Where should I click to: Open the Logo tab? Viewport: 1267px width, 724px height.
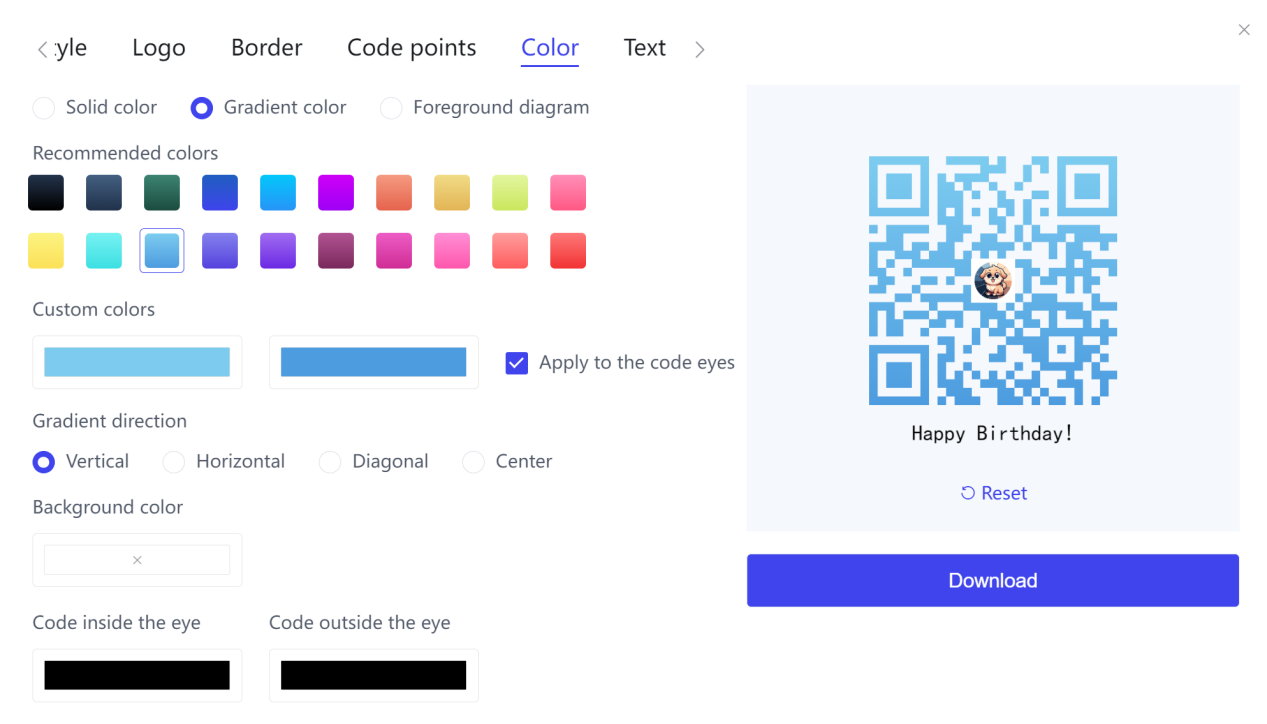159,47
